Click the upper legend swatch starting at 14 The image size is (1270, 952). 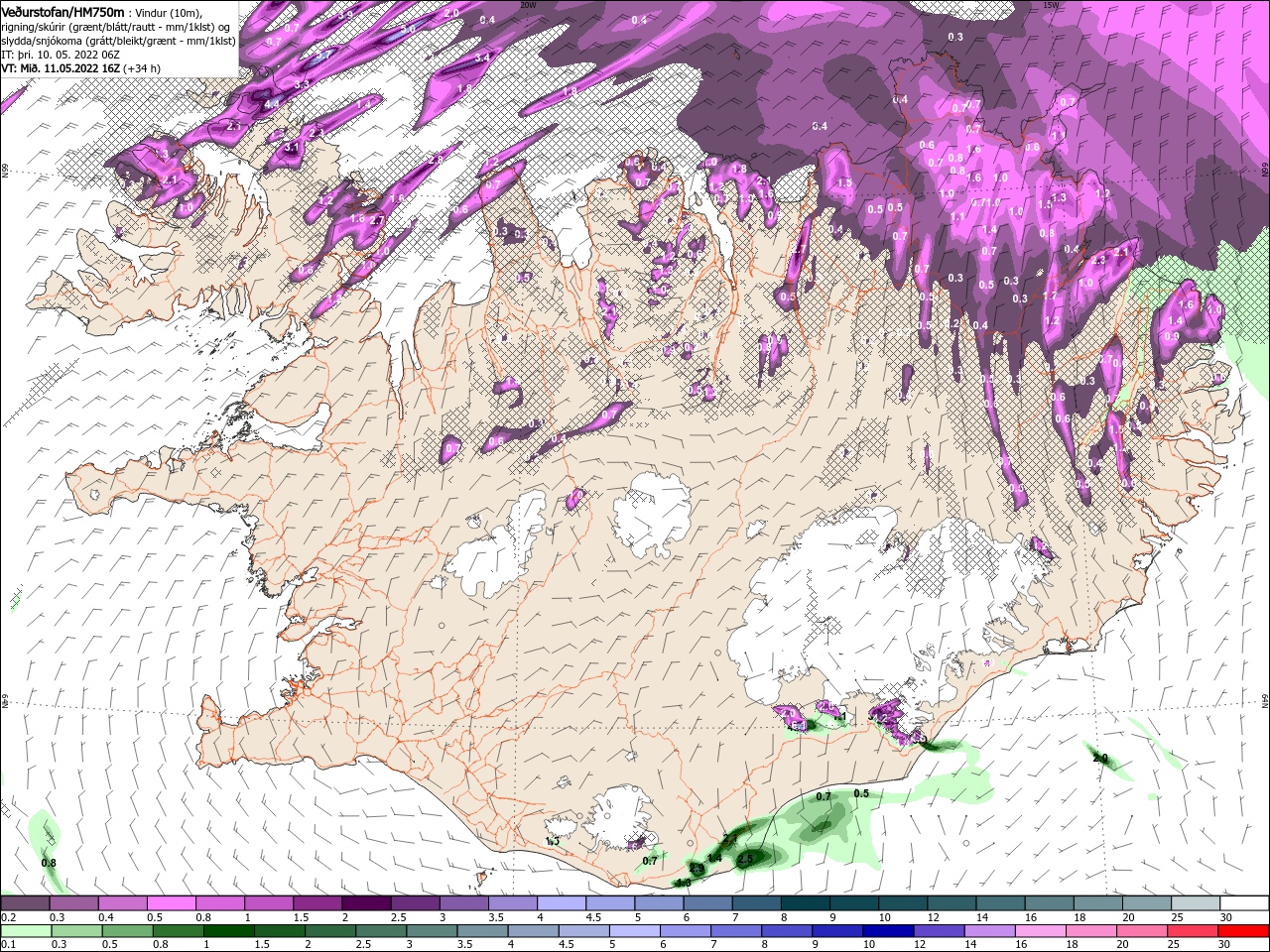(x=1001, y=903)
